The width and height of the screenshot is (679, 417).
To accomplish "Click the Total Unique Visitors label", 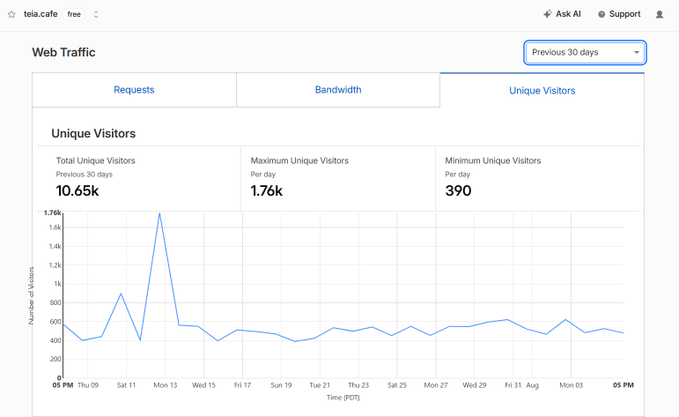I will (95, 161).
